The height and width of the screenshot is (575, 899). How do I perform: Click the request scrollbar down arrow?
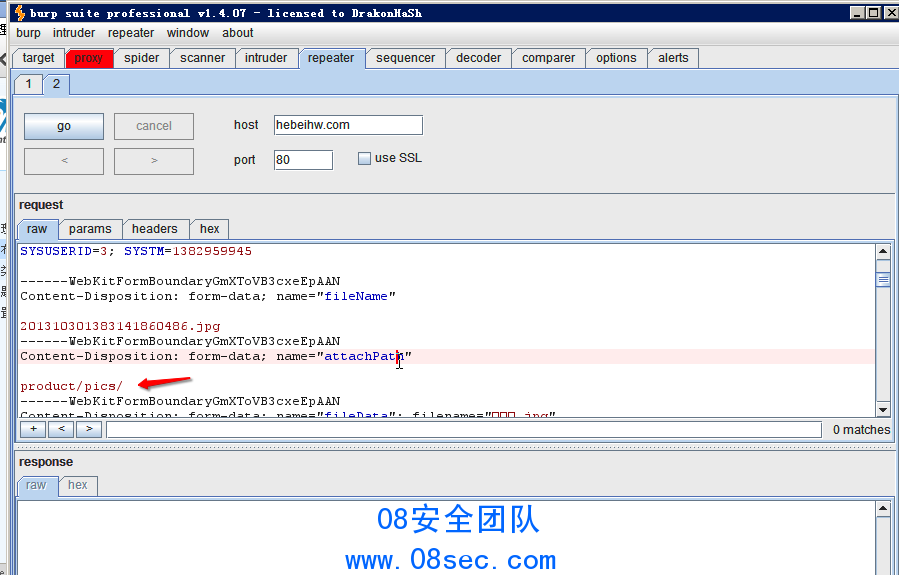tap(883, 409)
